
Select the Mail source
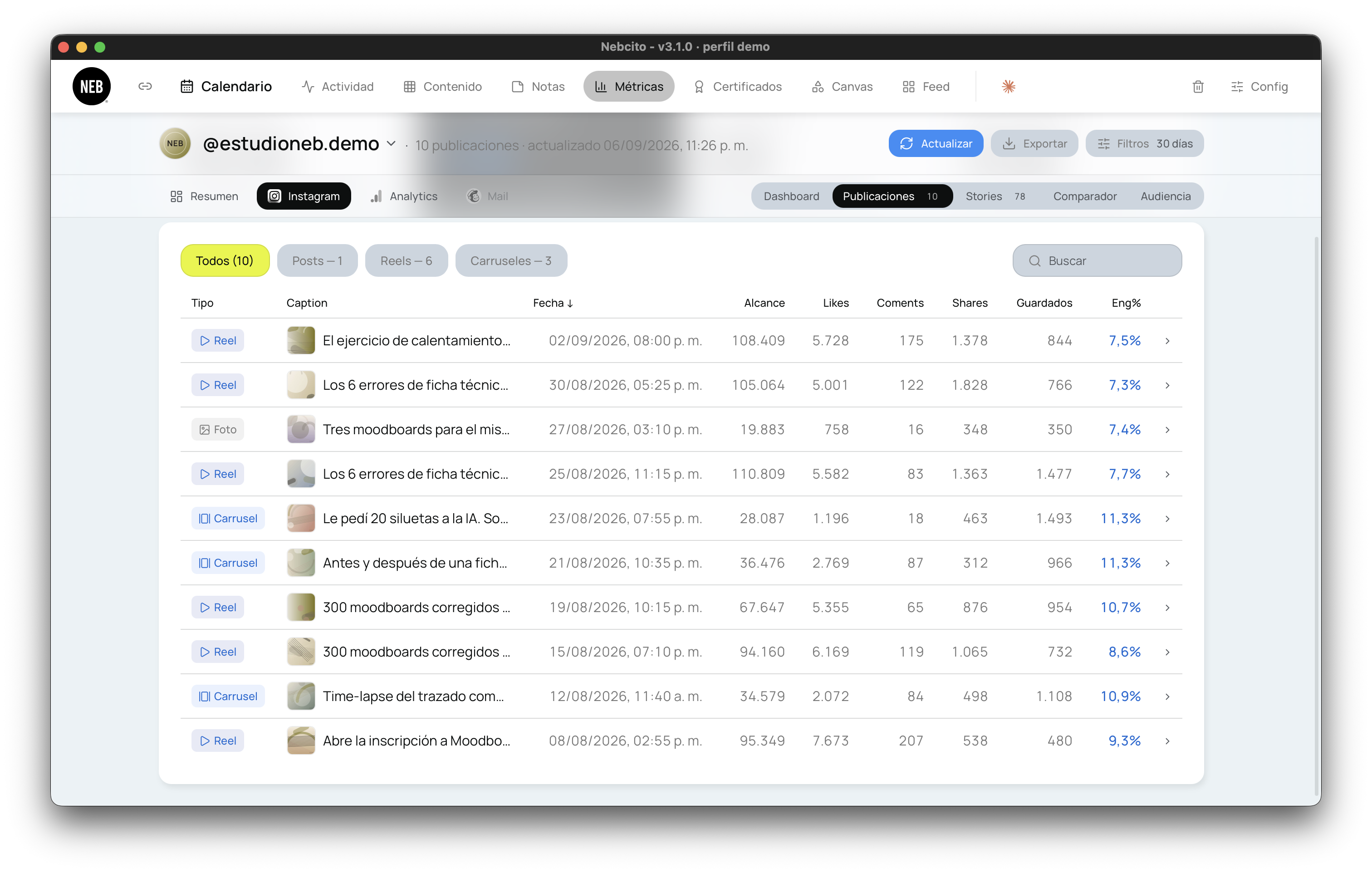coord(488,196)
